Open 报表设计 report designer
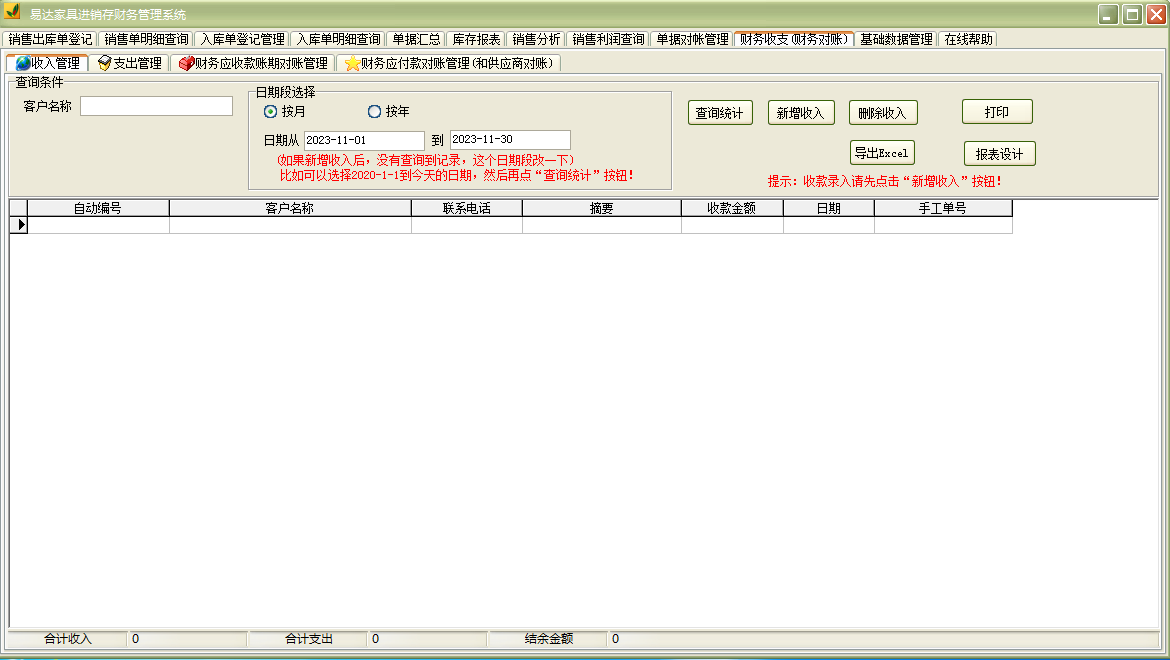 (999, 154)
